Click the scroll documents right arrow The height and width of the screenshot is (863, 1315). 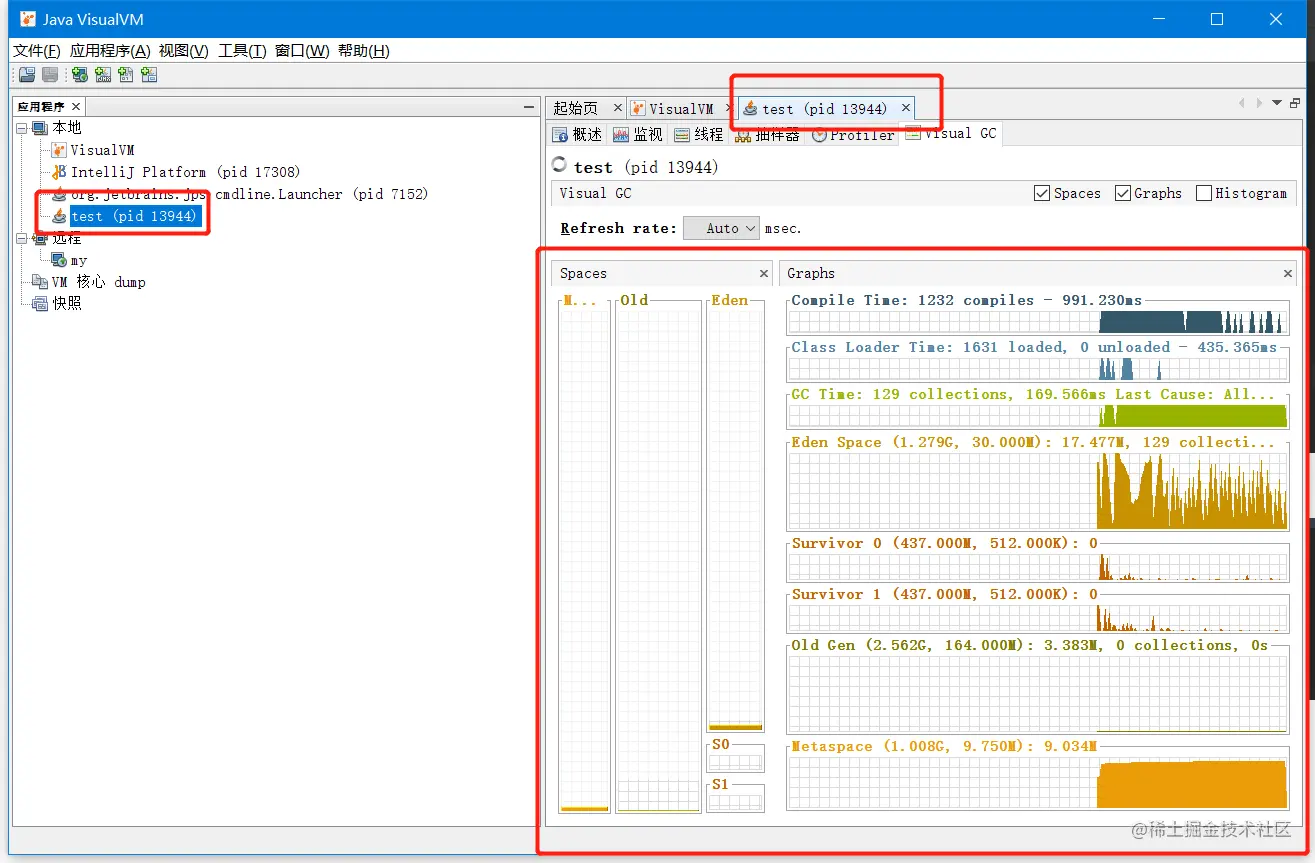(1259, 103)
